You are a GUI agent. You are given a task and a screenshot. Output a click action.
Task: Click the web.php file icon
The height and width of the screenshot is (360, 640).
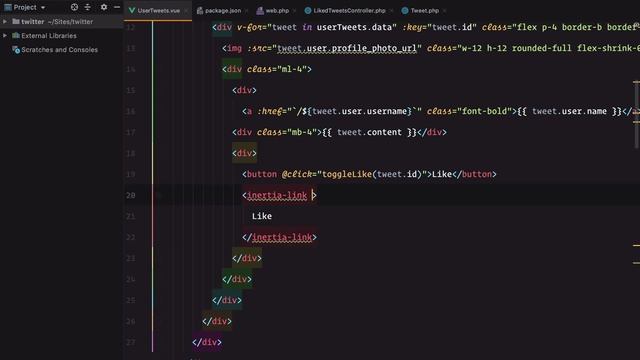pos(260,11)
